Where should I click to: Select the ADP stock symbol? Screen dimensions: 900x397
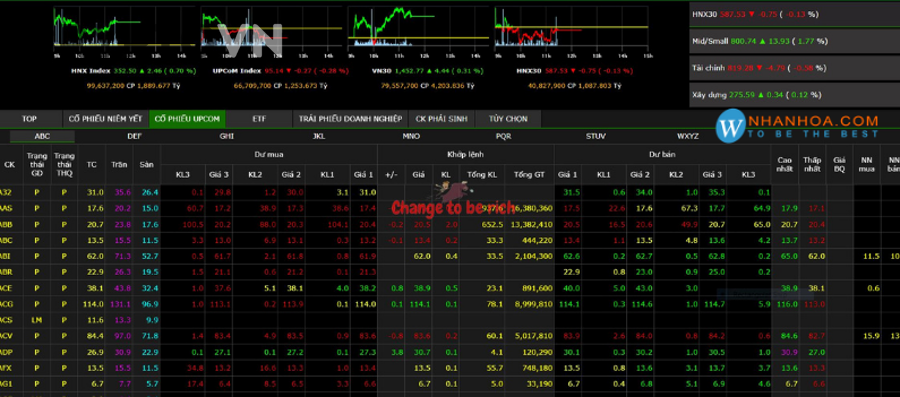pyautogui.click(x=7, y=352)
